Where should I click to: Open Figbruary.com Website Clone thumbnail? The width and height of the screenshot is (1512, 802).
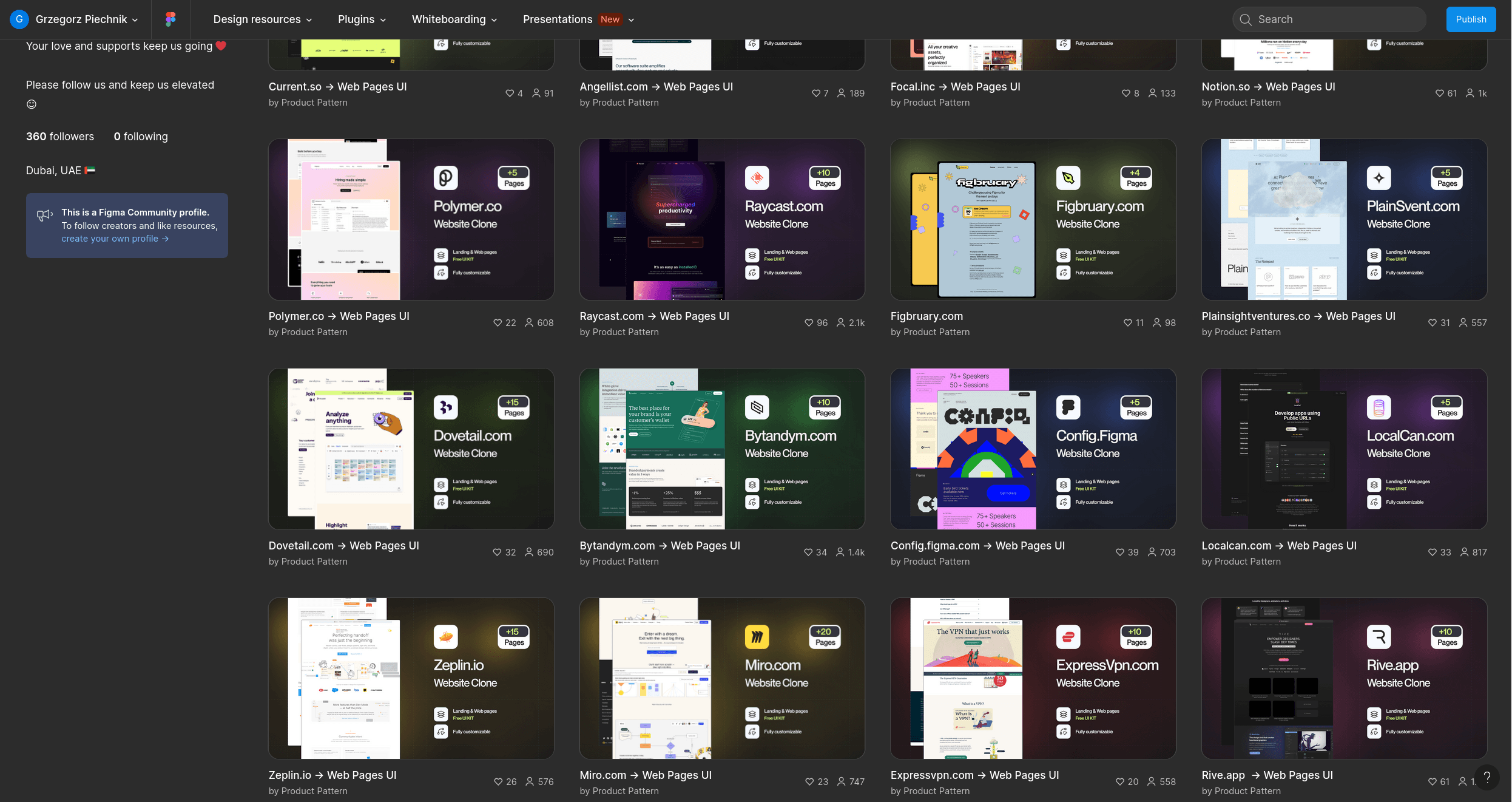1033,219
